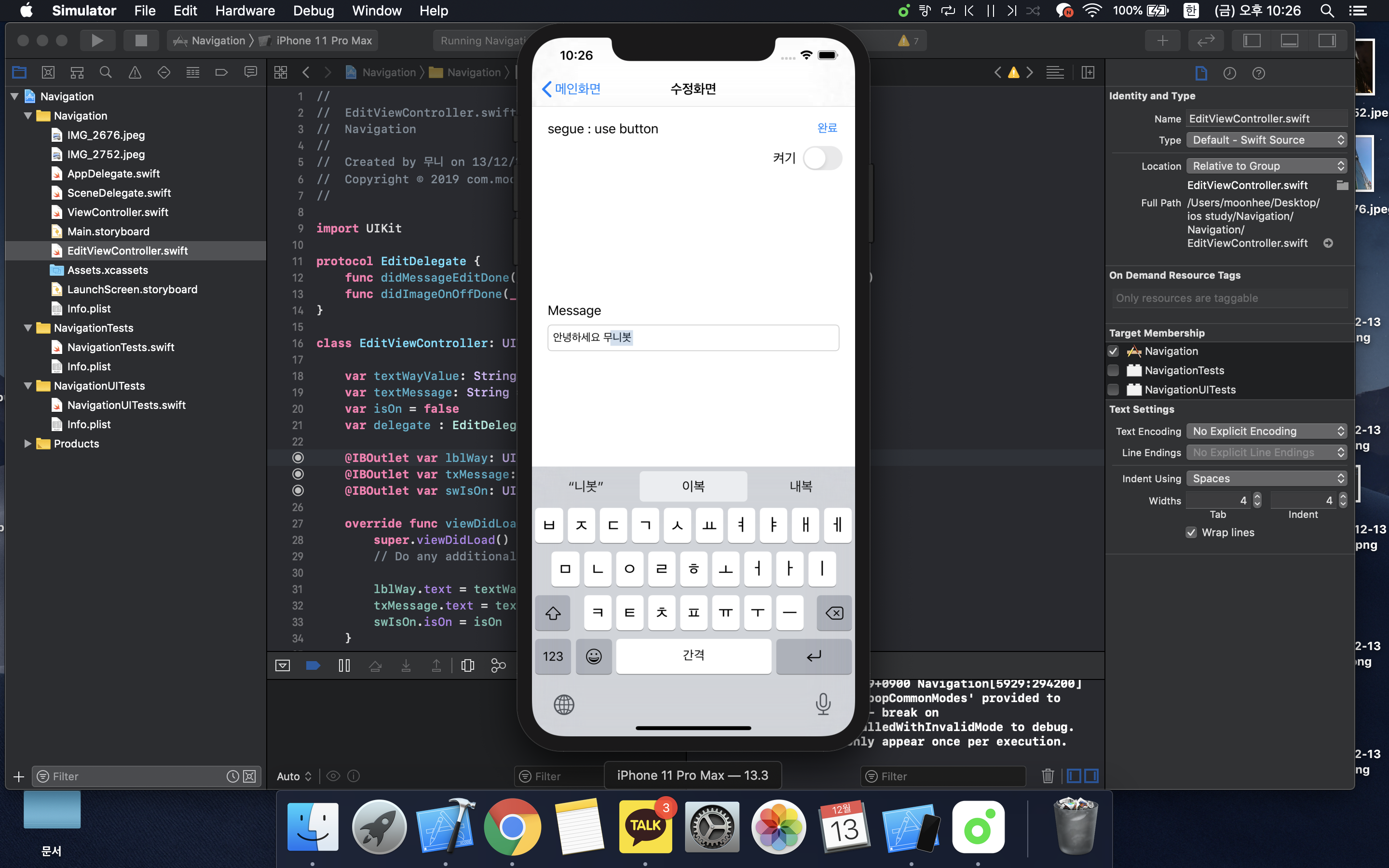Open the Debug menu in menu bar
This screenshot has height=868, width=1389.
[313, 10]
